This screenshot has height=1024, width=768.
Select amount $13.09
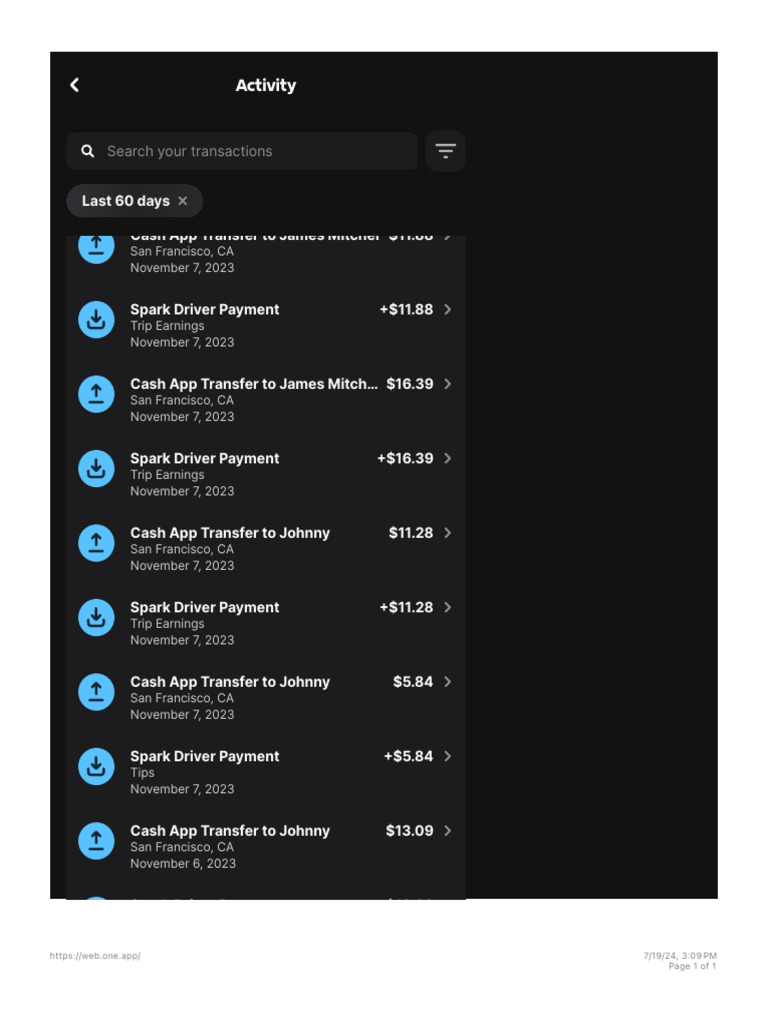[x=409, y=831]
